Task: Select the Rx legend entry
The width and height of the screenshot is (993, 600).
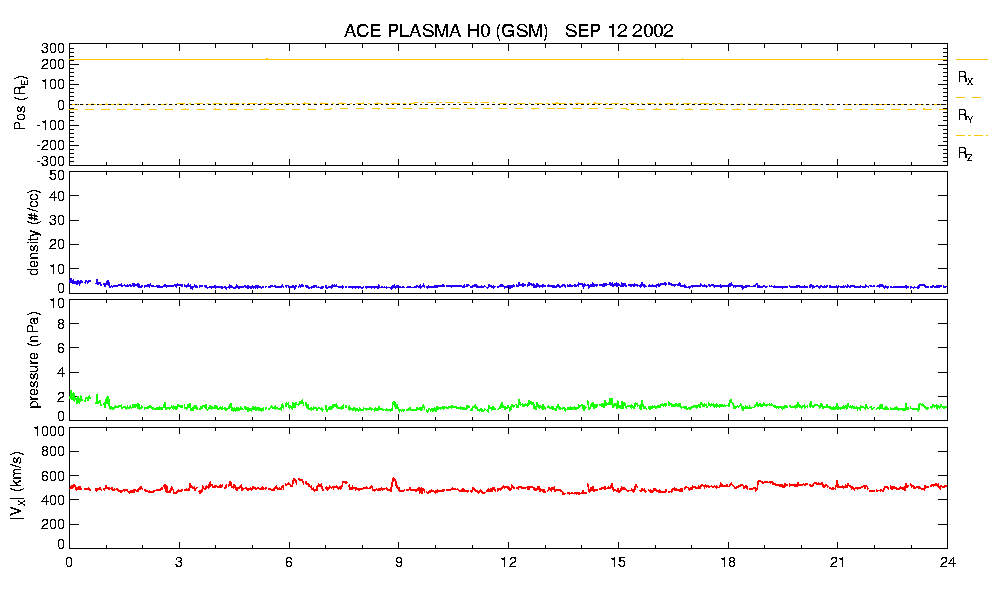Action: (965, 77)
